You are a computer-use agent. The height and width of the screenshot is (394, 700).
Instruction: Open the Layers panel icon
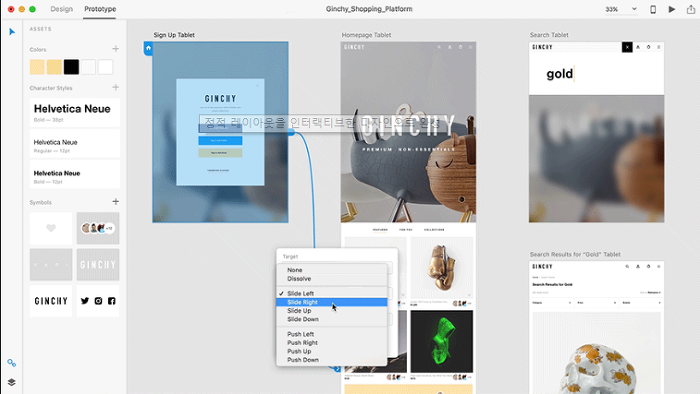[12, 382]
